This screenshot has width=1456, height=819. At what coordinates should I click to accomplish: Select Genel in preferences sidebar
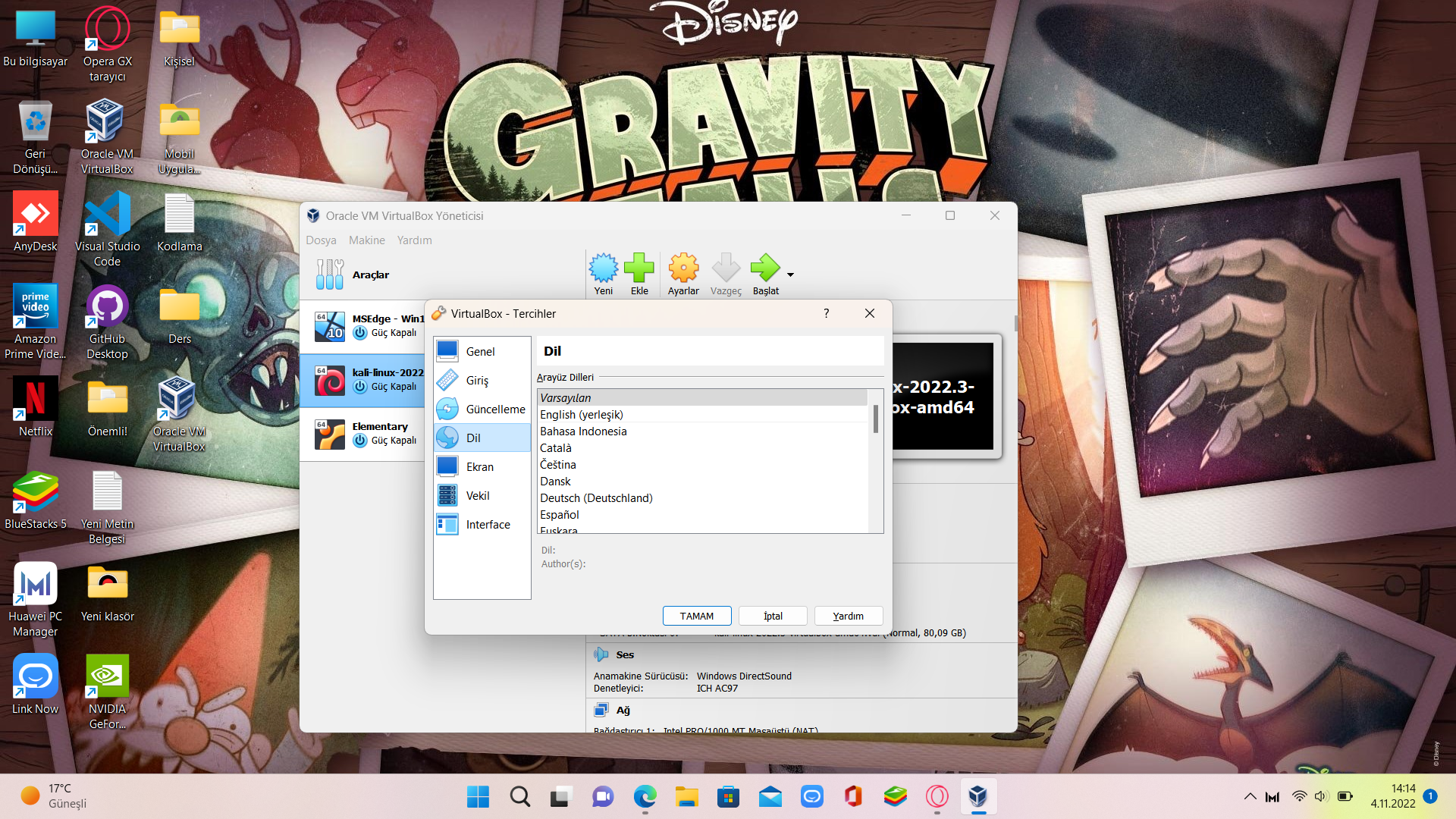pyautogui.click(x=481, y=352)
